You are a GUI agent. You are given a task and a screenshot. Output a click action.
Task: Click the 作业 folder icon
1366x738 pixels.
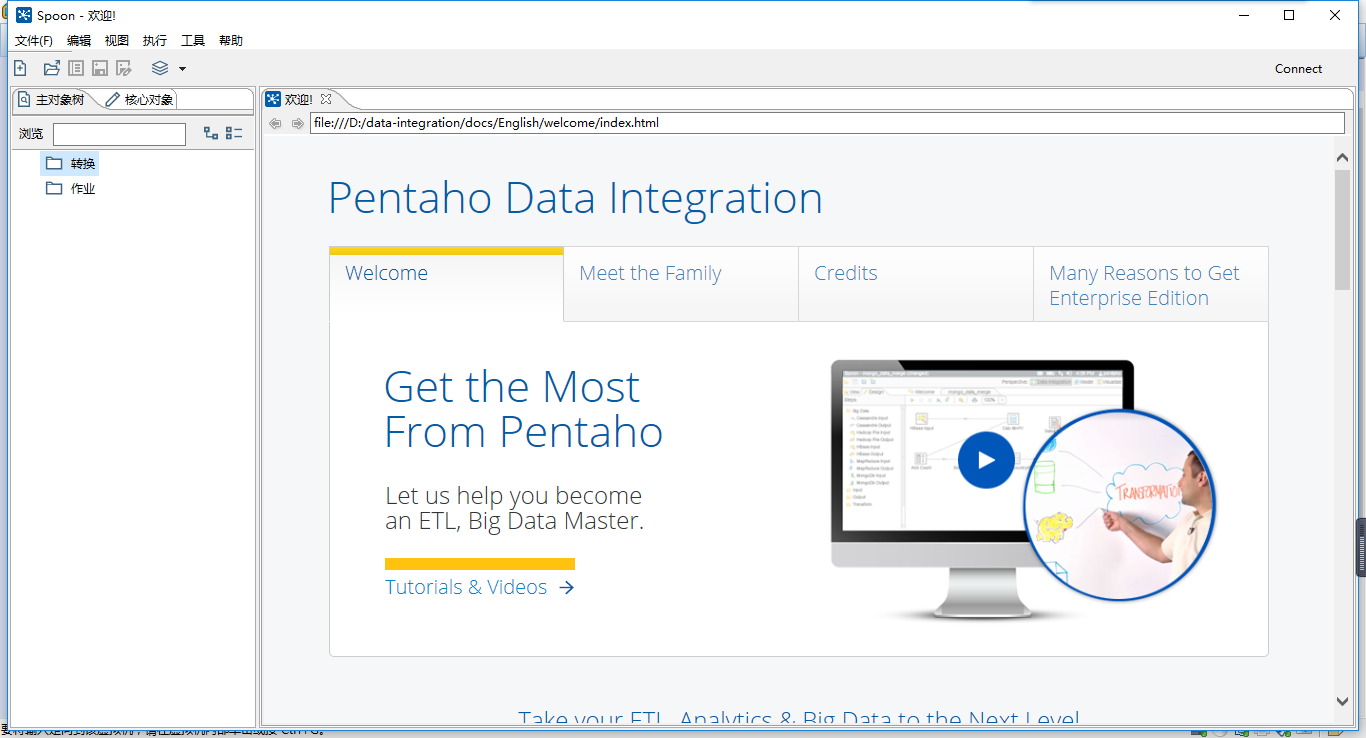point(54,188)
